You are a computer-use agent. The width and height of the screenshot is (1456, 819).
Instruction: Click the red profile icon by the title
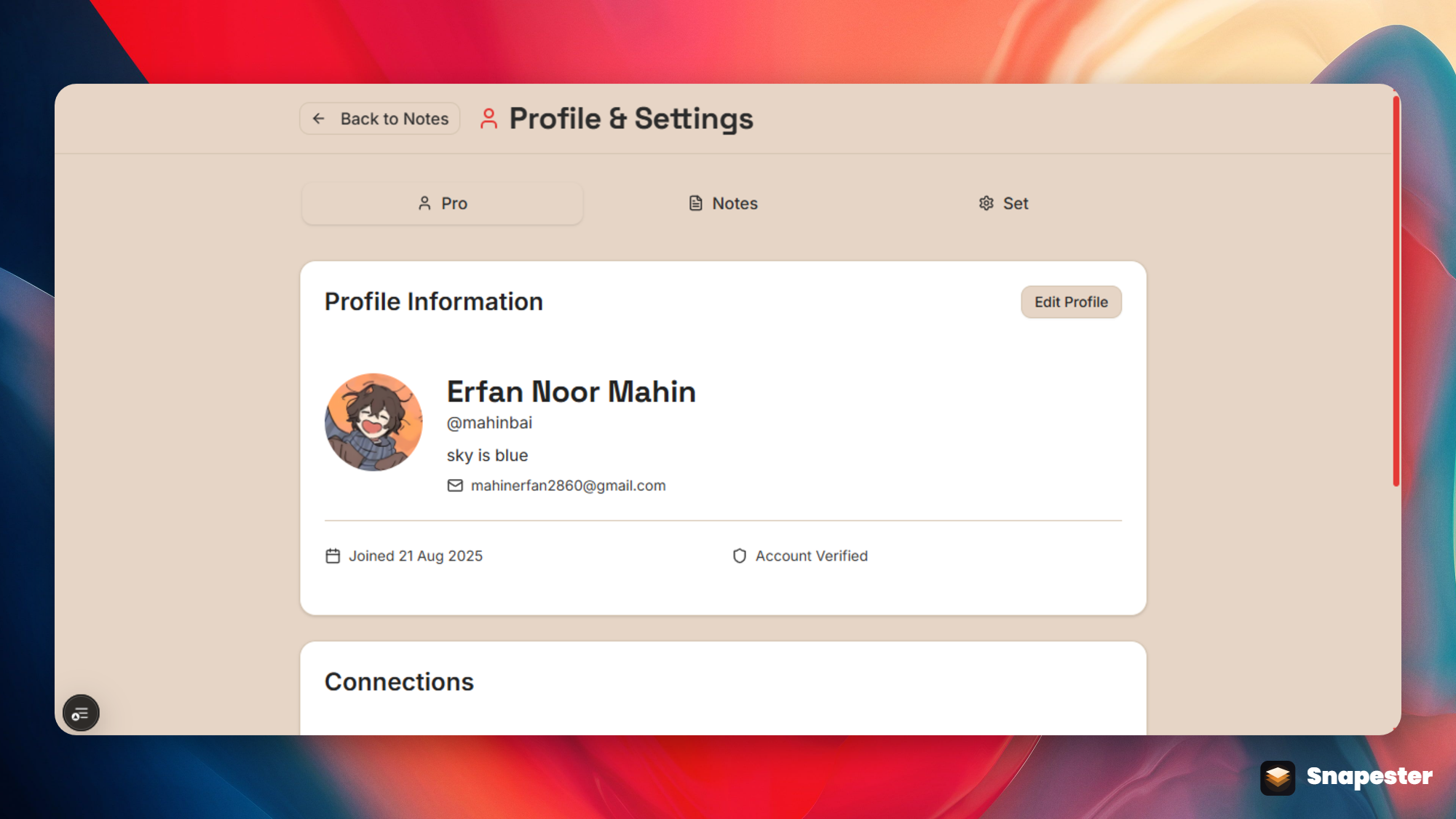point(488,119)
